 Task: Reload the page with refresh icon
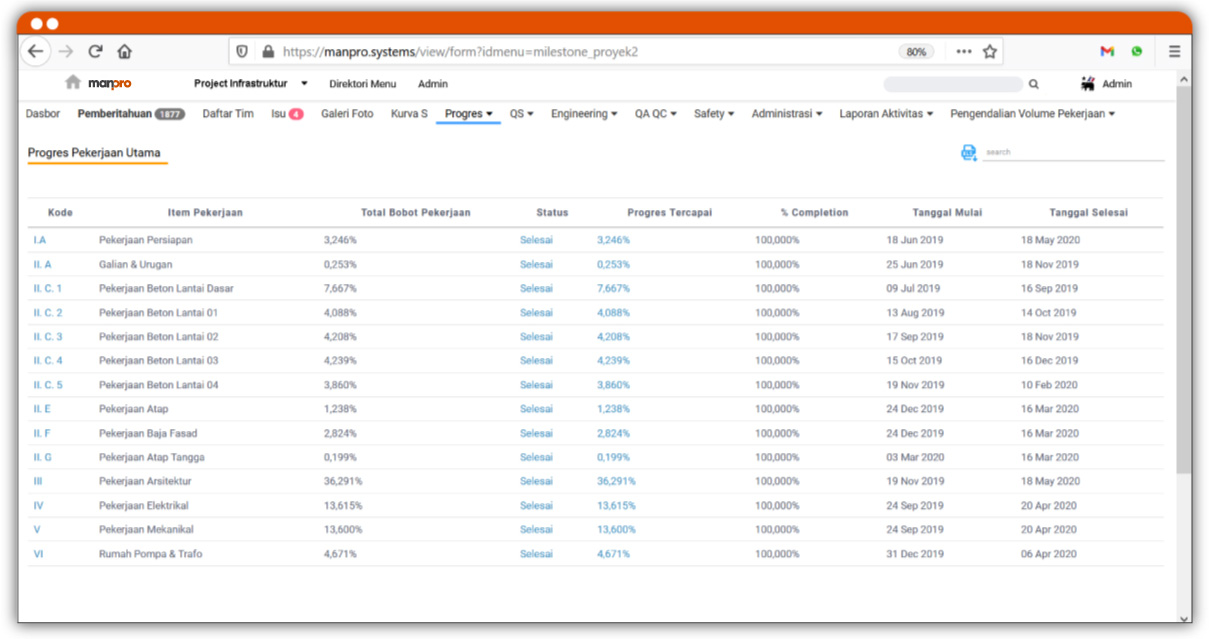pyautogui.click(x=96, y=52)
